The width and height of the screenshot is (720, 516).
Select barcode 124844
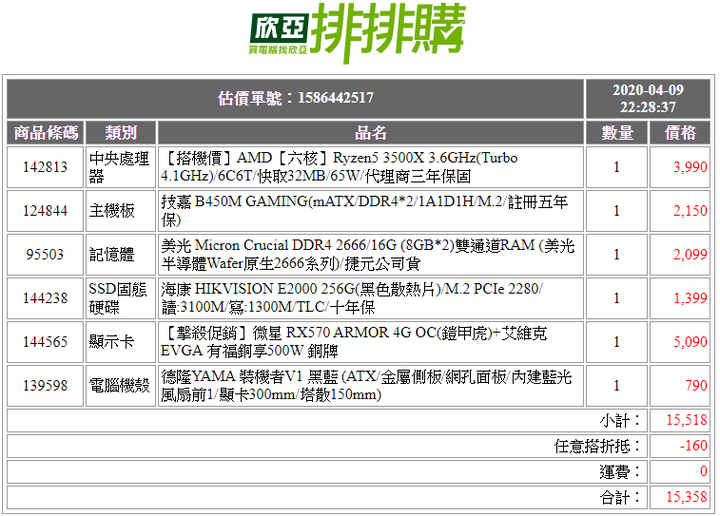pyautogui.click(x=45, y=211)
